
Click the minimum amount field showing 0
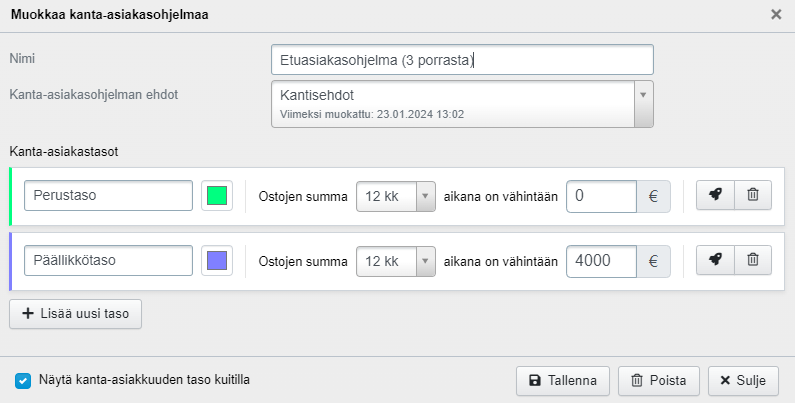(x=601, y=196)
